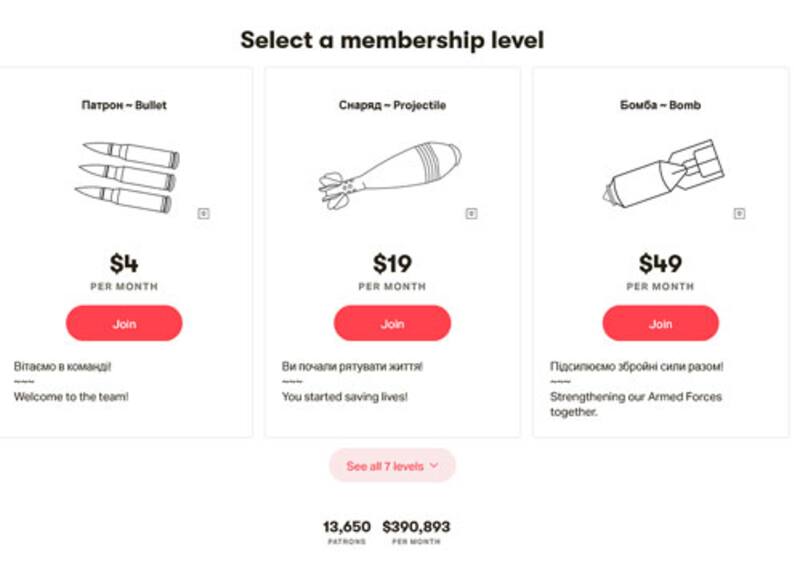Click the mortar projectile illustration
Screen dimensions: 800x565
click(389, 173)
